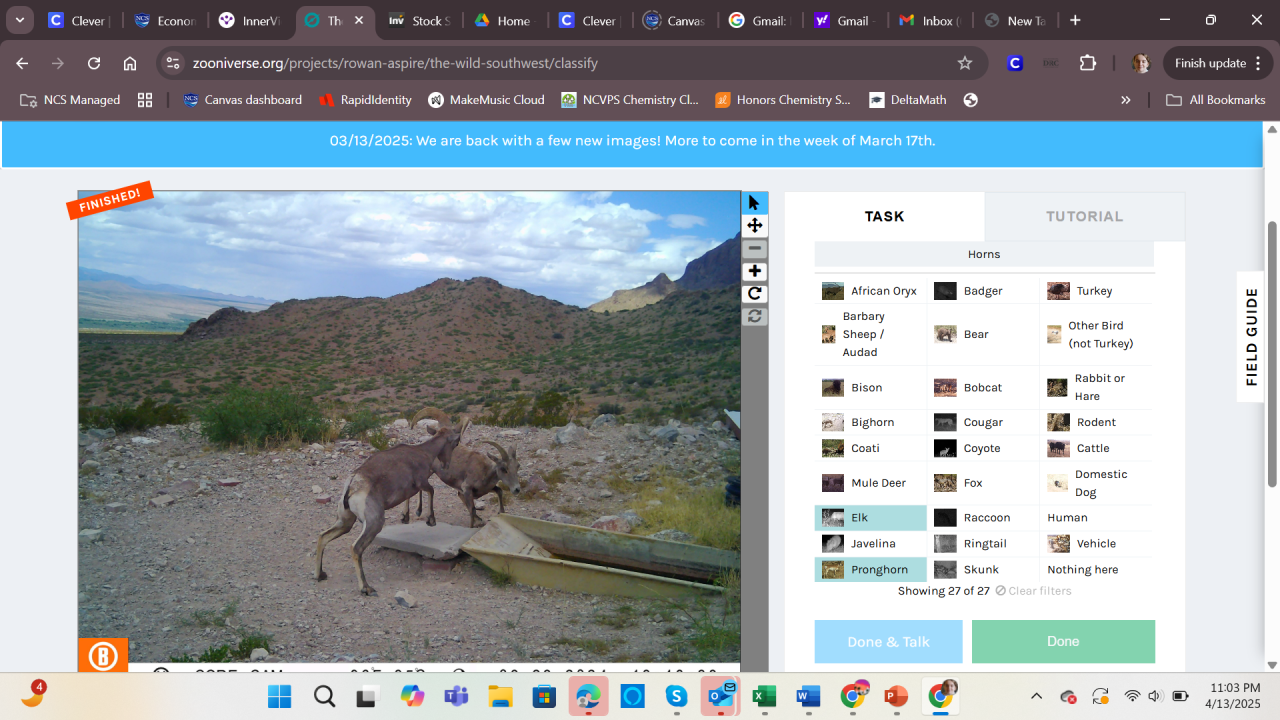Choose African Oryx species
Image resolution: width=1280 pixels, height=720 pixels.
(871, 291)
